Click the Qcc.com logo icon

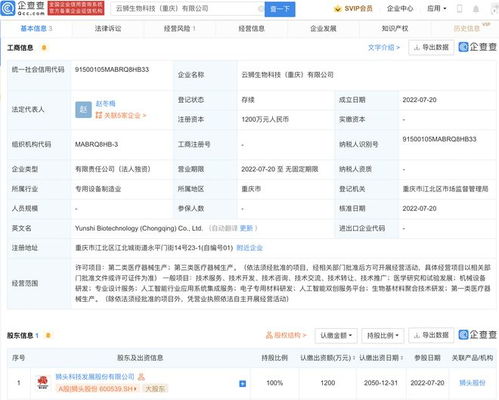click(x=7, y=8)
